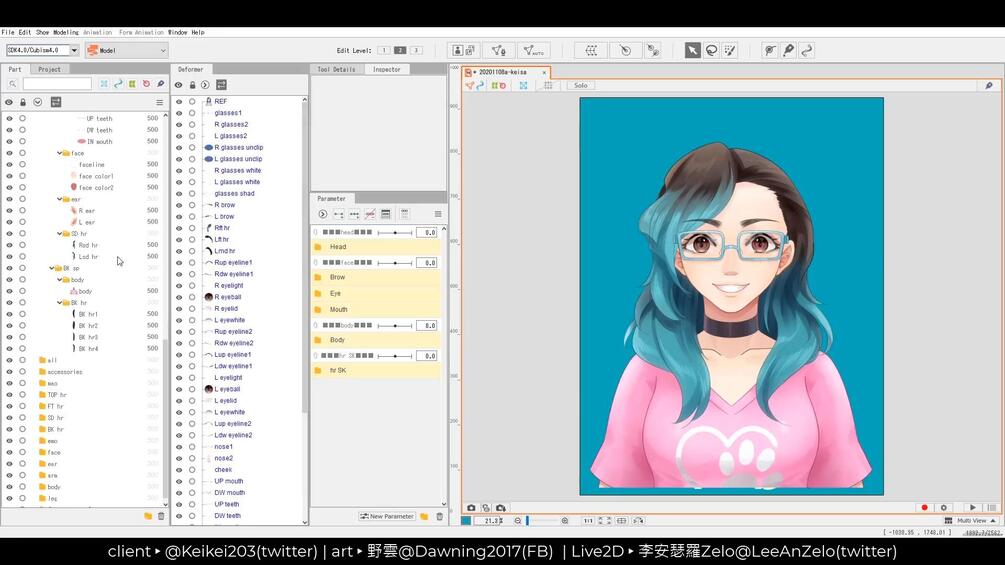Toggle visibility of L eyeball deformer
Image resolution: width=1005 pixels, height=565 pixels.
click(179, 389)
